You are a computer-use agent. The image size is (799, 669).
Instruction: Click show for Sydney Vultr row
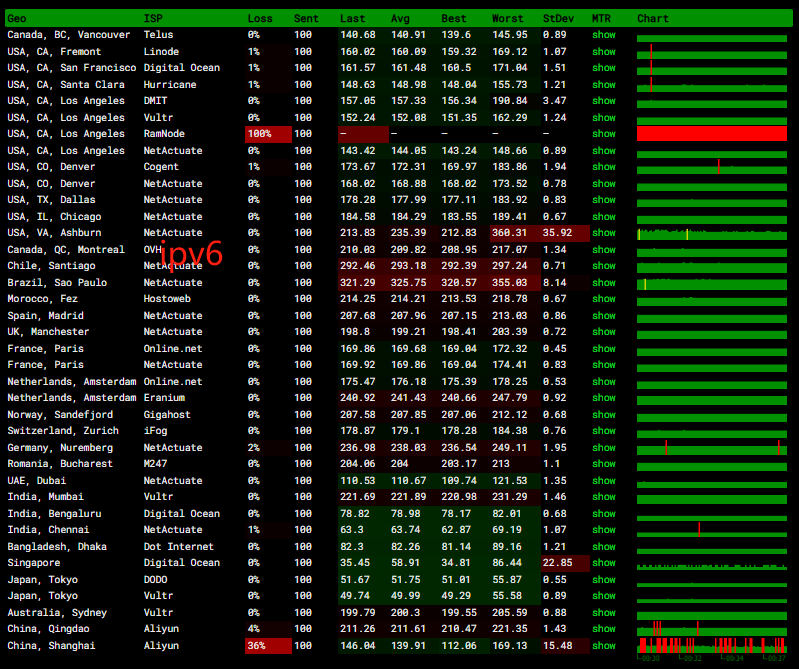pyautogui.click(x=604, y=612)
